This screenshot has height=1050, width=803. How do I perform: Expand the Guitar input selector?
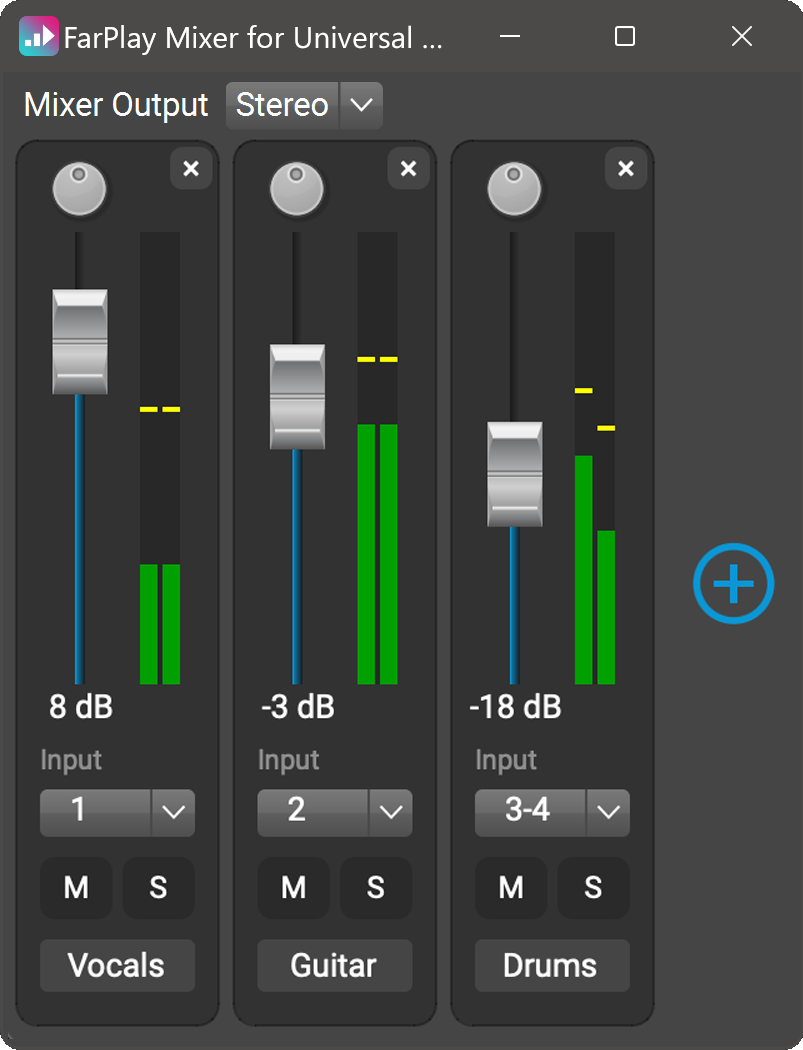click(x=390, y=812)
